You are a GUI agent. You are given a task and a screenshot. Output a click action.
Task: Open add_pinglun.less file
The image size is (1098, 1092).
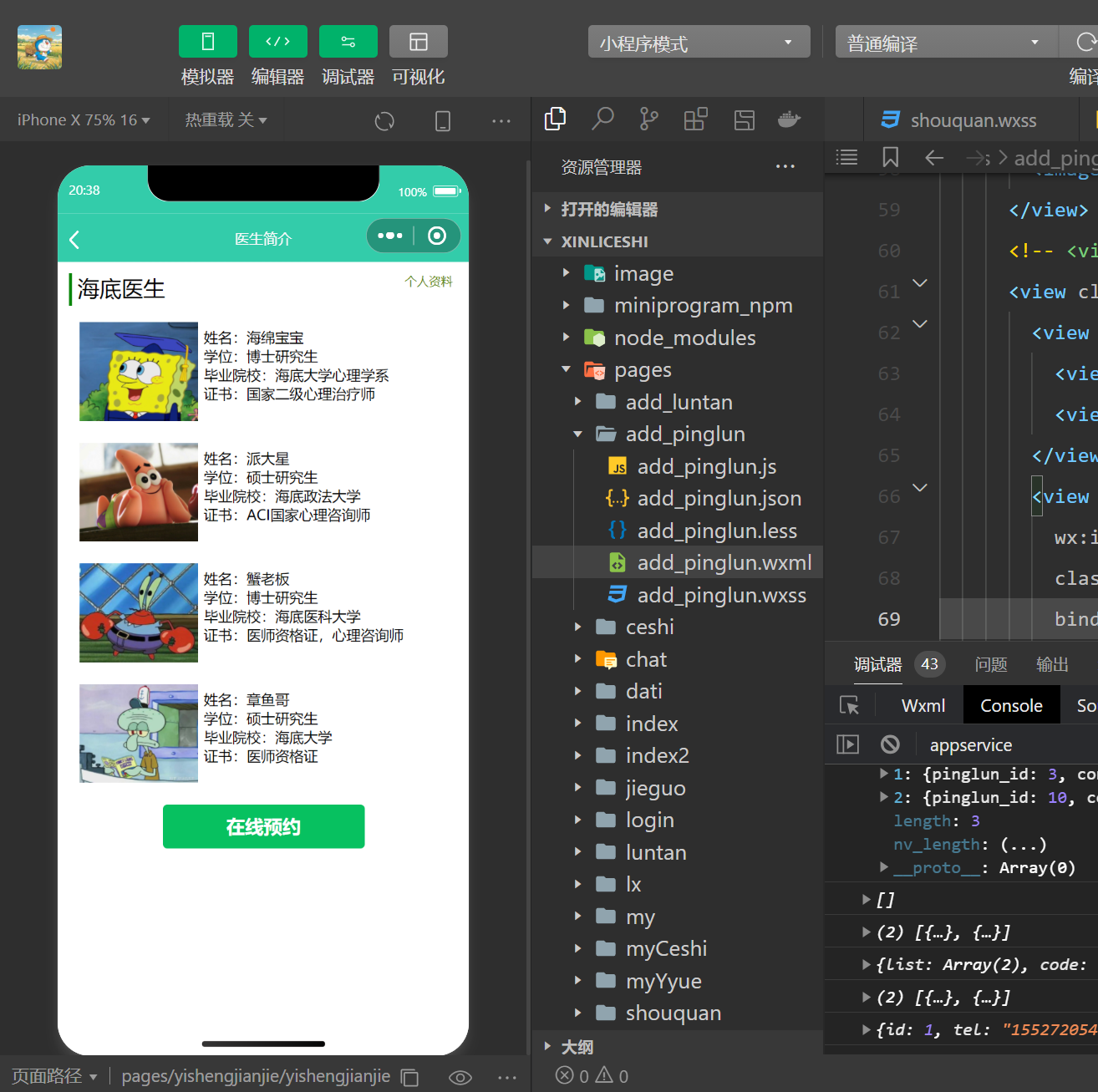678,531
